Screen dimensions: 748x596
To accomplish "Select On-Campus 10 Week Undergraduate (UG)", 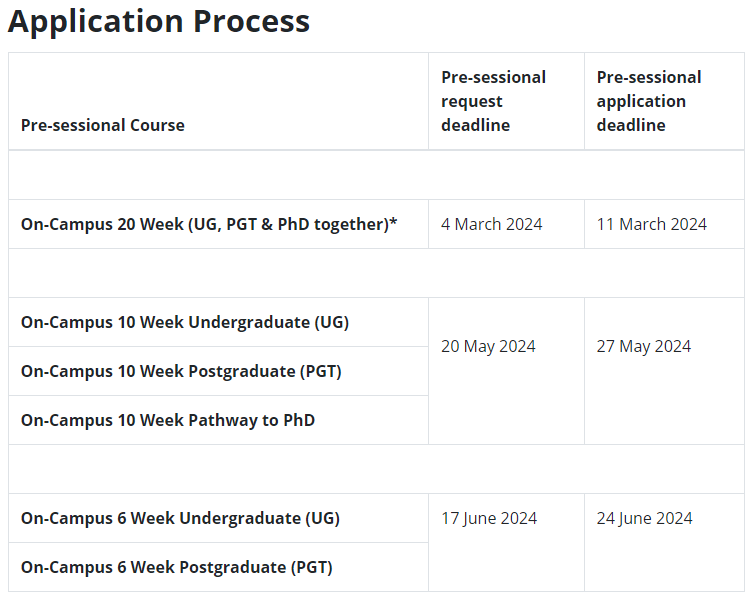I will (x=185, y=322).
